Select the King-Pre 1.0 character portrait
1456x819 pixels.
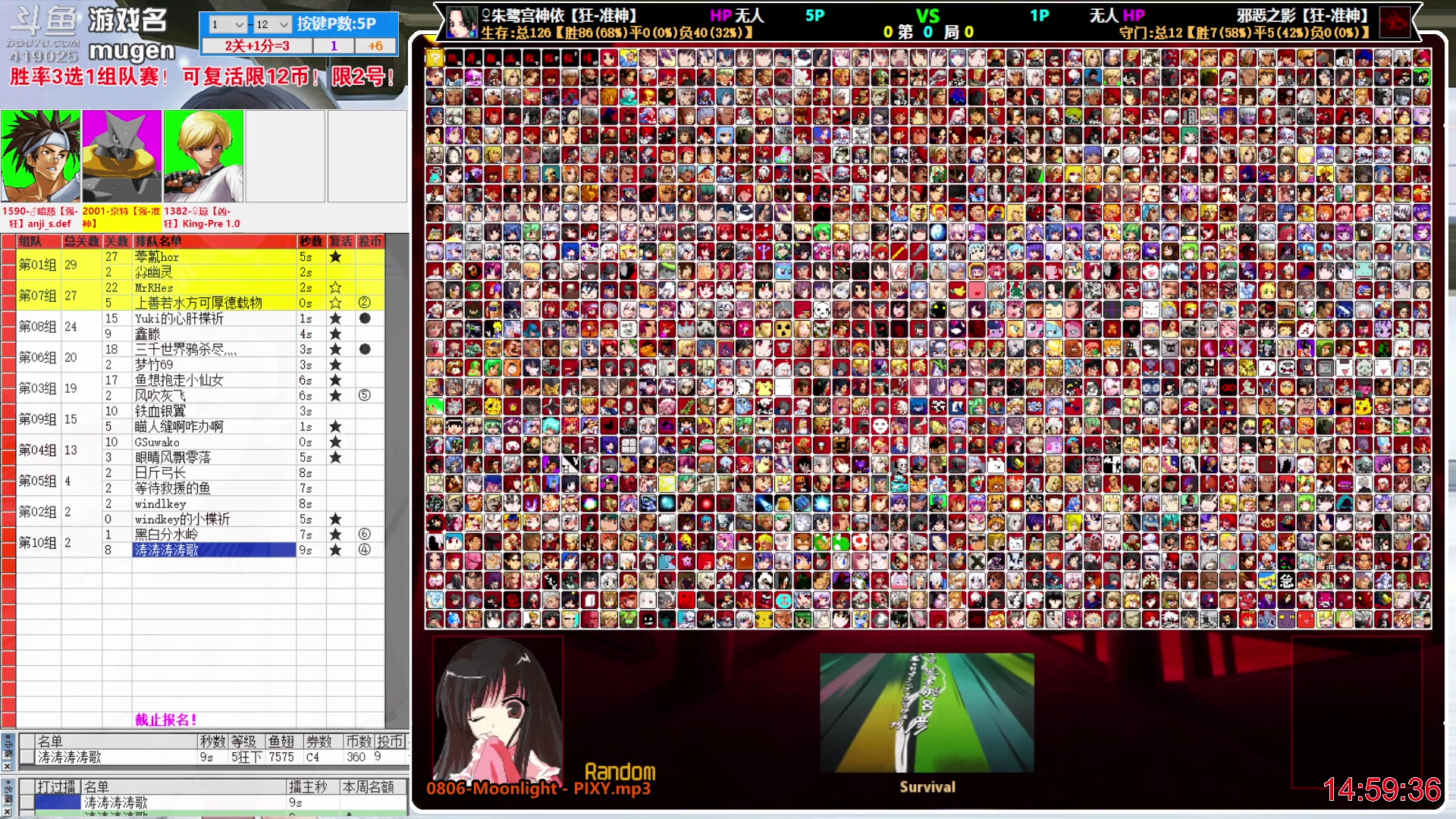click(x=204, y=156)
